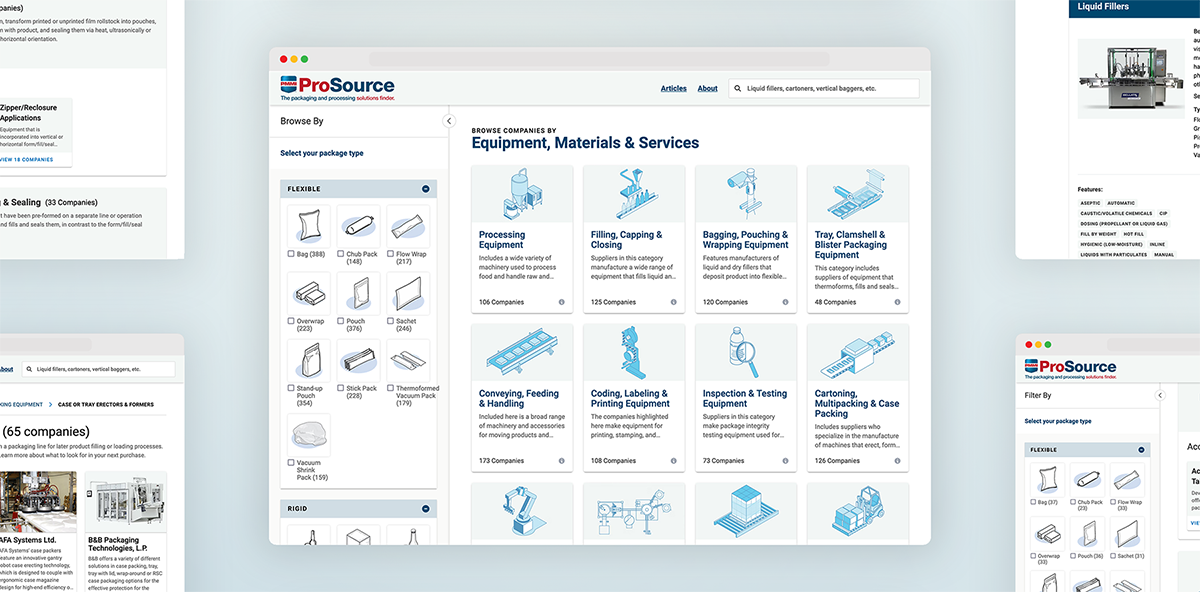Click the search magnifier icon
Image resolution: width=1200 pixels, height=592 pixels.
coord(737,89)
